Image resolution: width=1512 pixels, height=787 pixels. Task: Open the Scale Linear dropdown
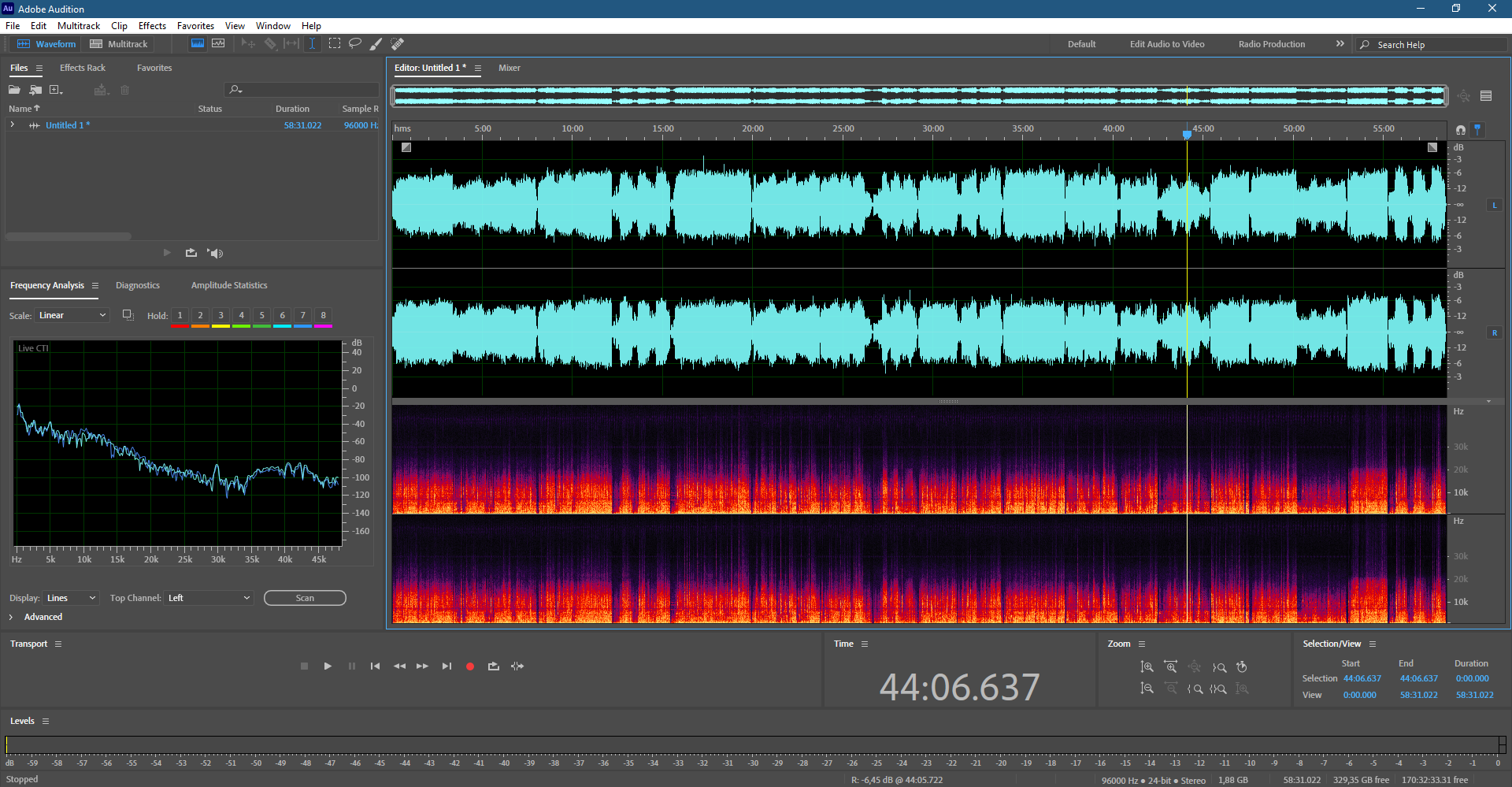72,315
